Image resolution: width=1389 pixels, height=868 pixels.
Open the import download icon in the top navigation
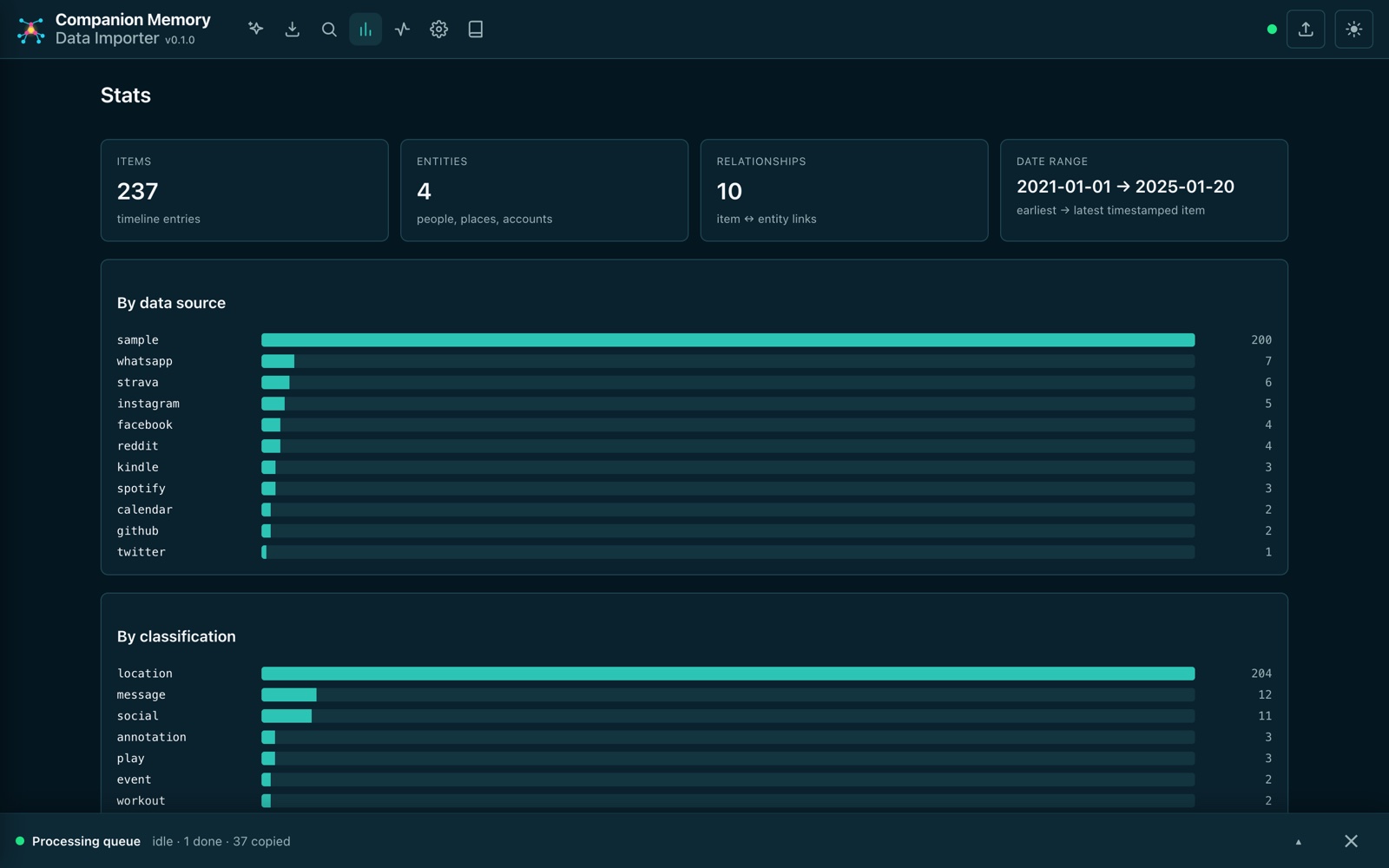click(x=293, y=30)
